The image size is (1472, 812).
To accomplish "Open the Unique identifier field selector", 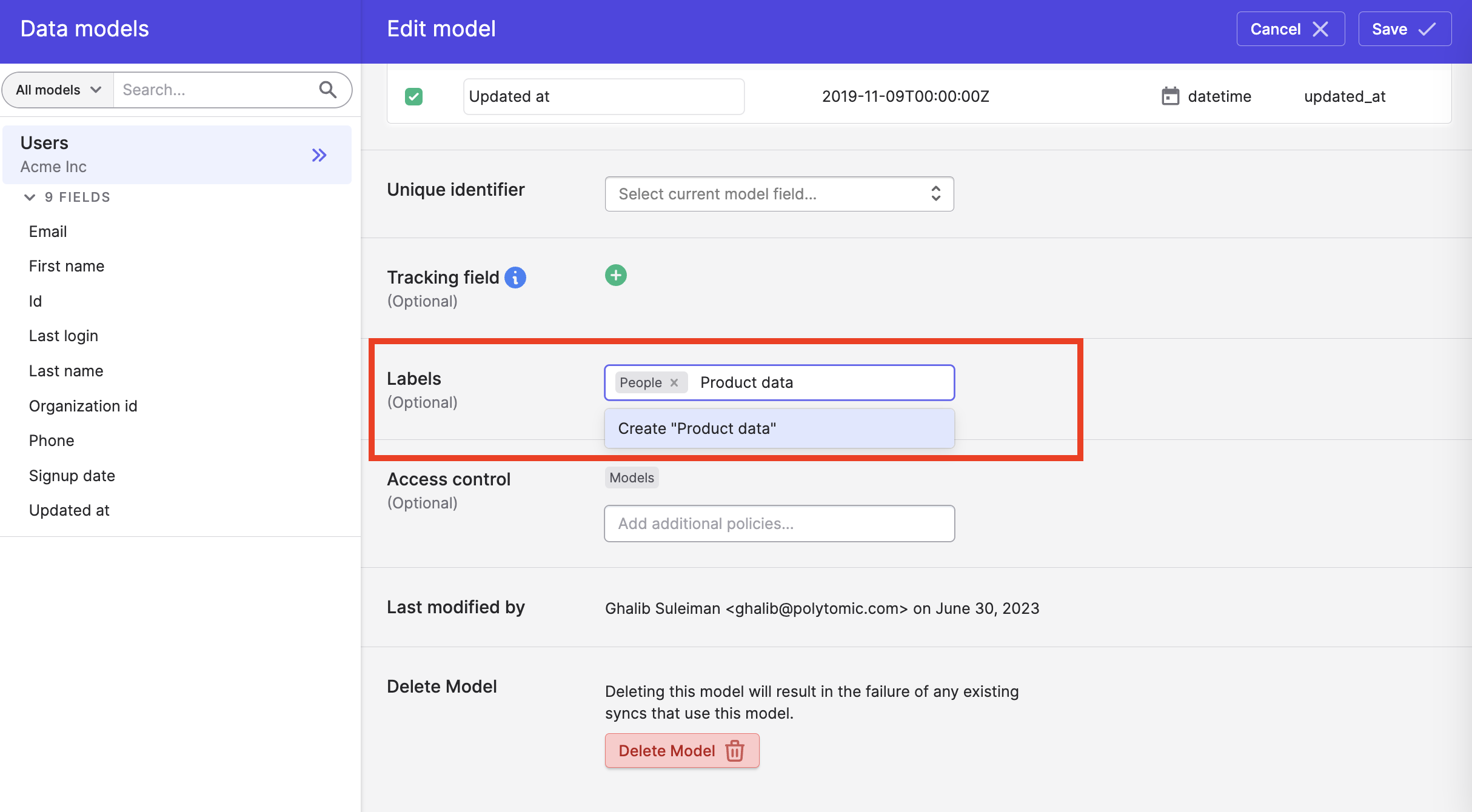I will [x=779, y=194].
